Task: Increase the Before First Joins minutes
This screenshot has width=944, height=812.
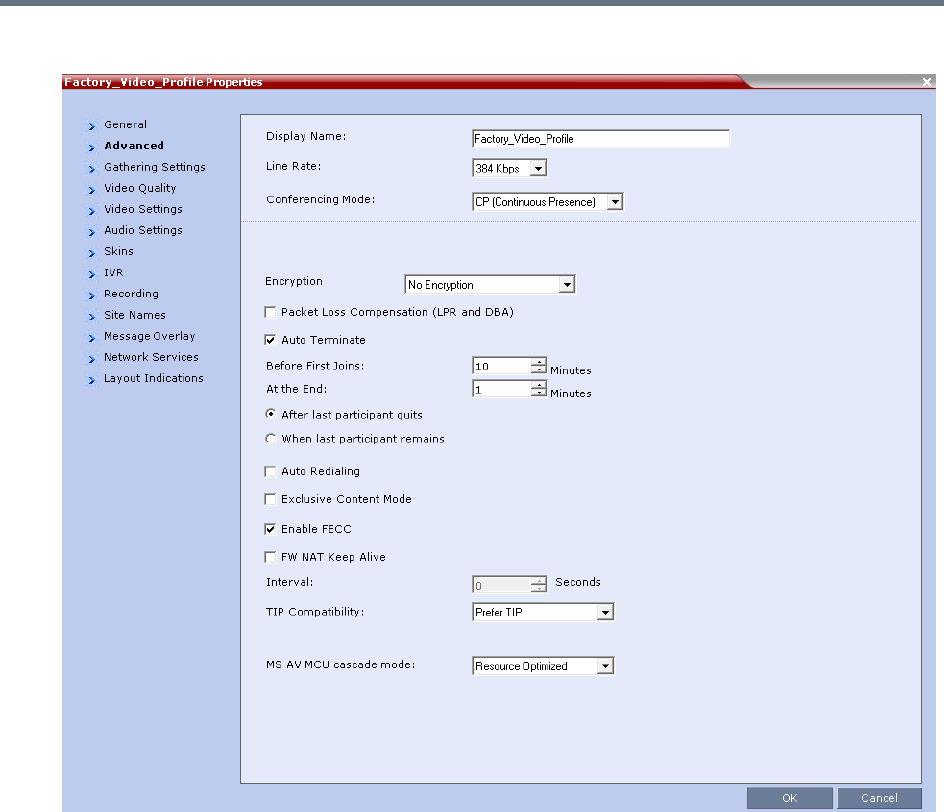Action: pos(539,362)
